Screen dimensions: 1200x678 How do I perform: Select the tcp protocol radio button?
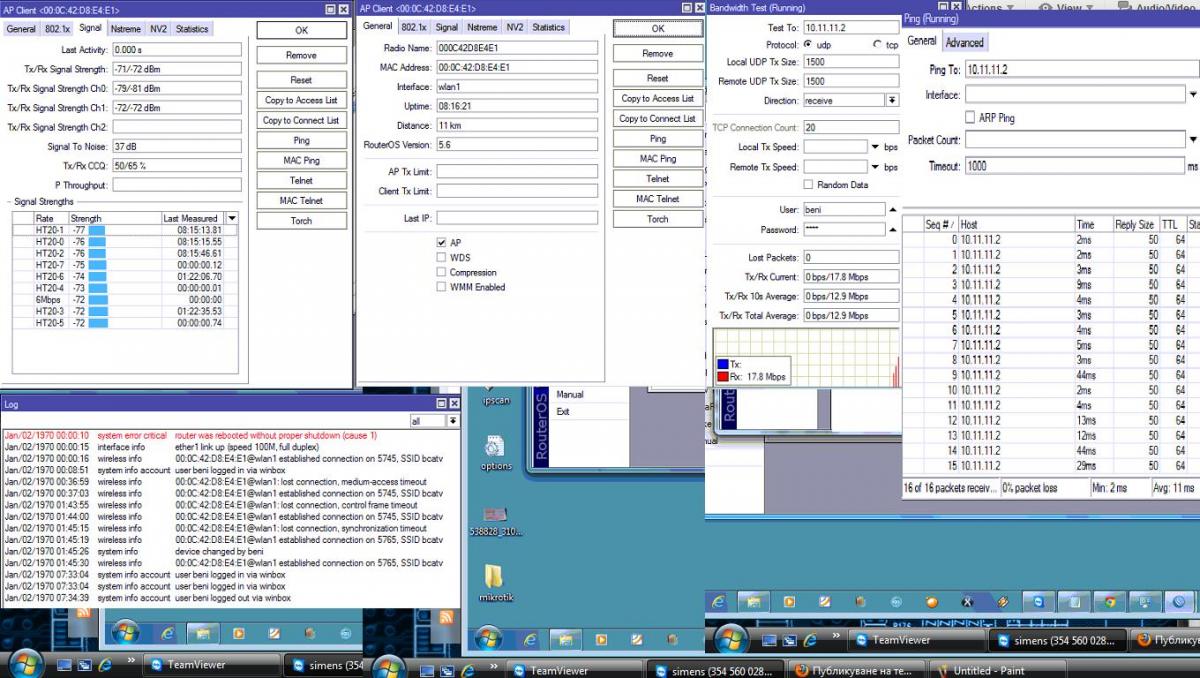pyautogui.click(x=877, y=45)
